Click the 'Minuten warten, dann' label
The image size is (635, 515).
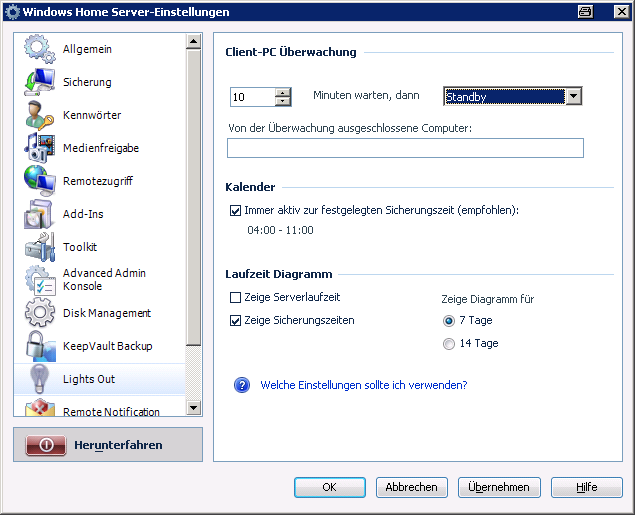(366, 96)
